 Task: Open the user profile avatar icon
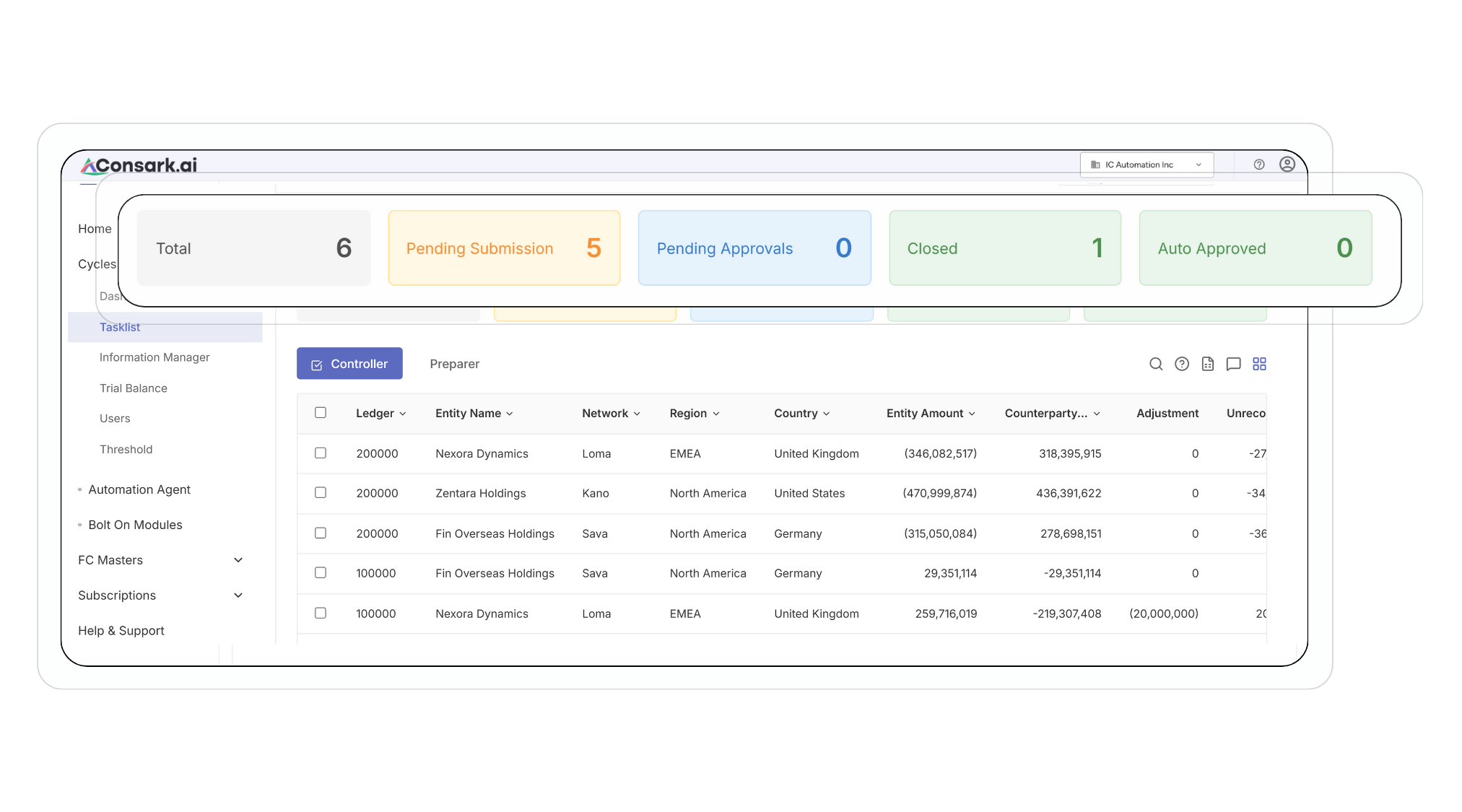[x=1287, y=165]
